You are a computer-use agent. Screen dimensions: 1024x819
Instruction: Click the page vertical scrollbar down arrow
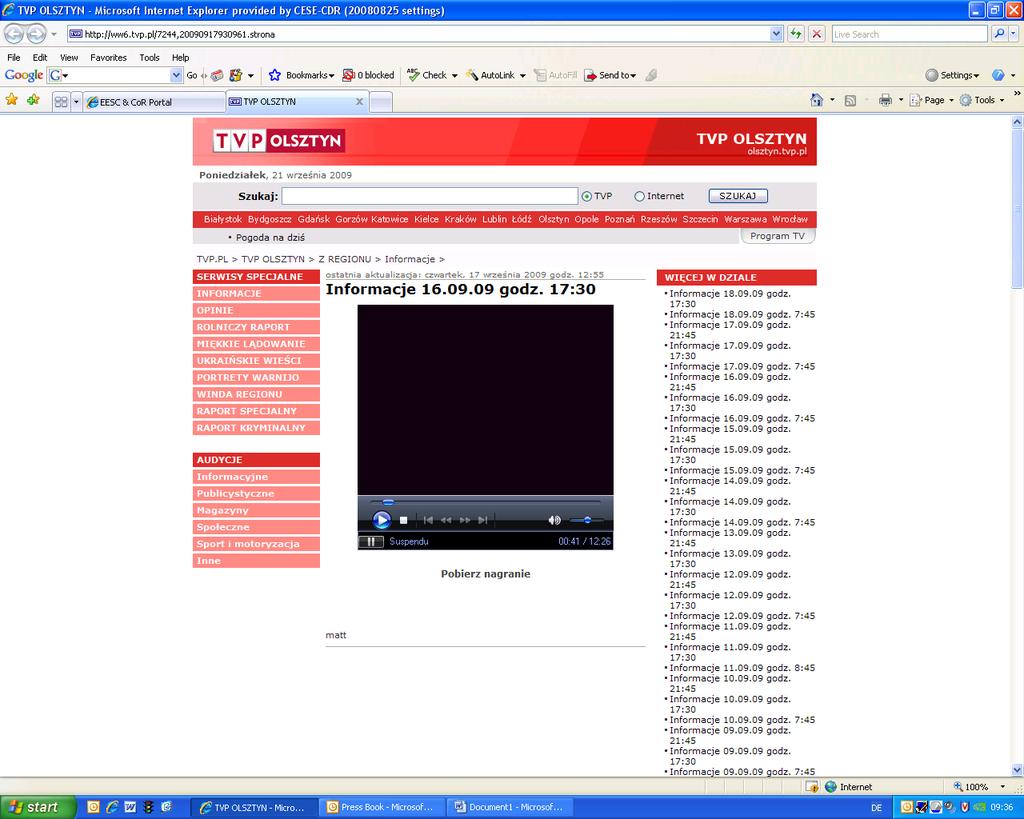point(1017,770)
